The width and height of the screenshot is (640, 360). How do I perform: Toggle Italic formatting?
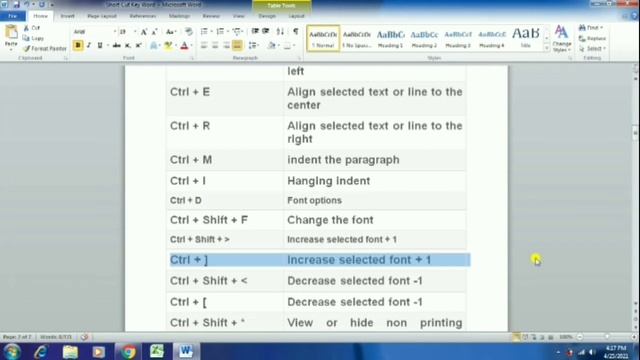89,45
